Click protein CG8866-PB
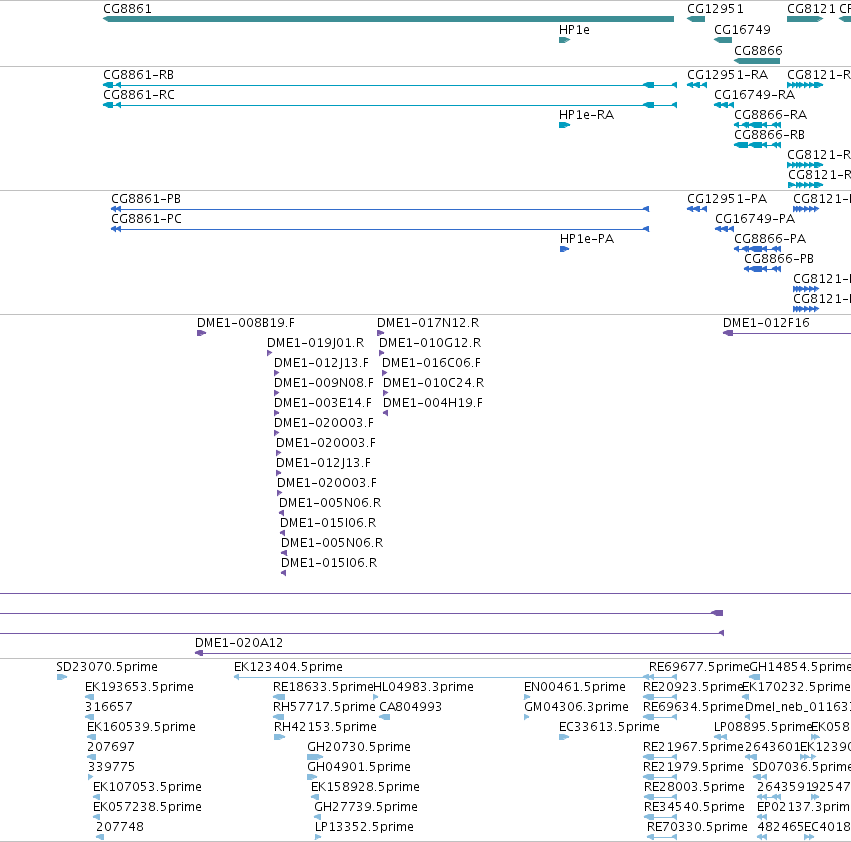 click(763, 269)
